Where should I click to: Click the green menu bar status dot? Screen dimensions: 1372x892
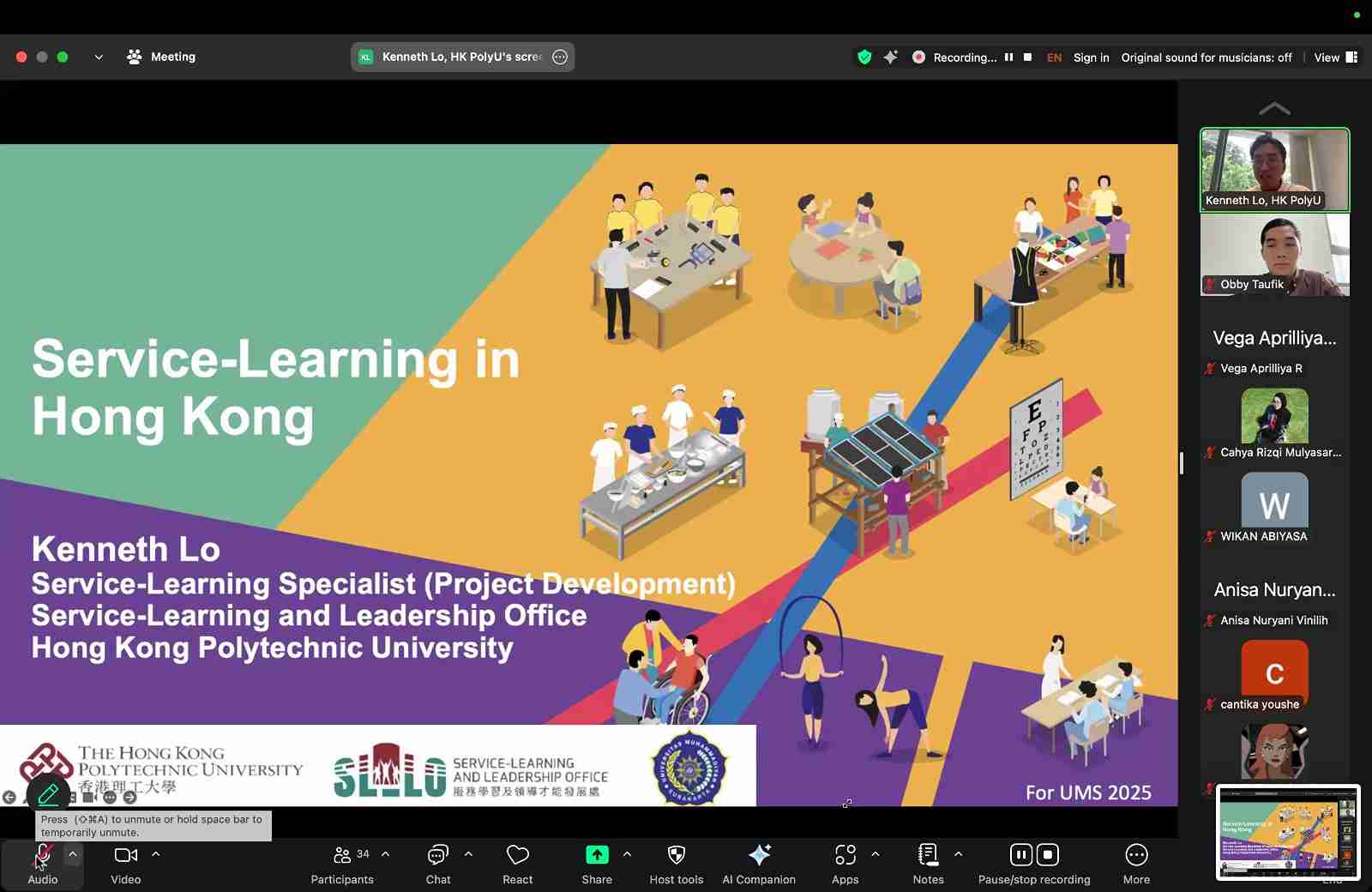pos(1357,15)
